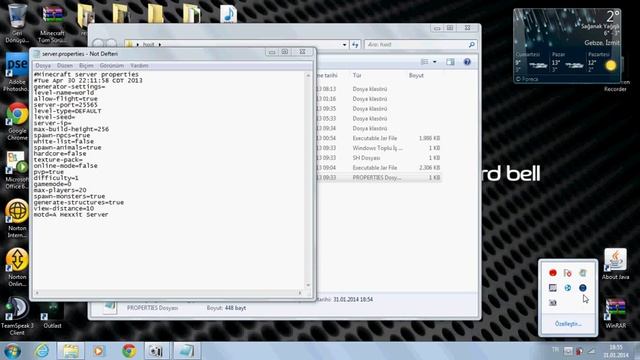
Task: Open the Windows Start menu
Action: click(x=12, y=351)
